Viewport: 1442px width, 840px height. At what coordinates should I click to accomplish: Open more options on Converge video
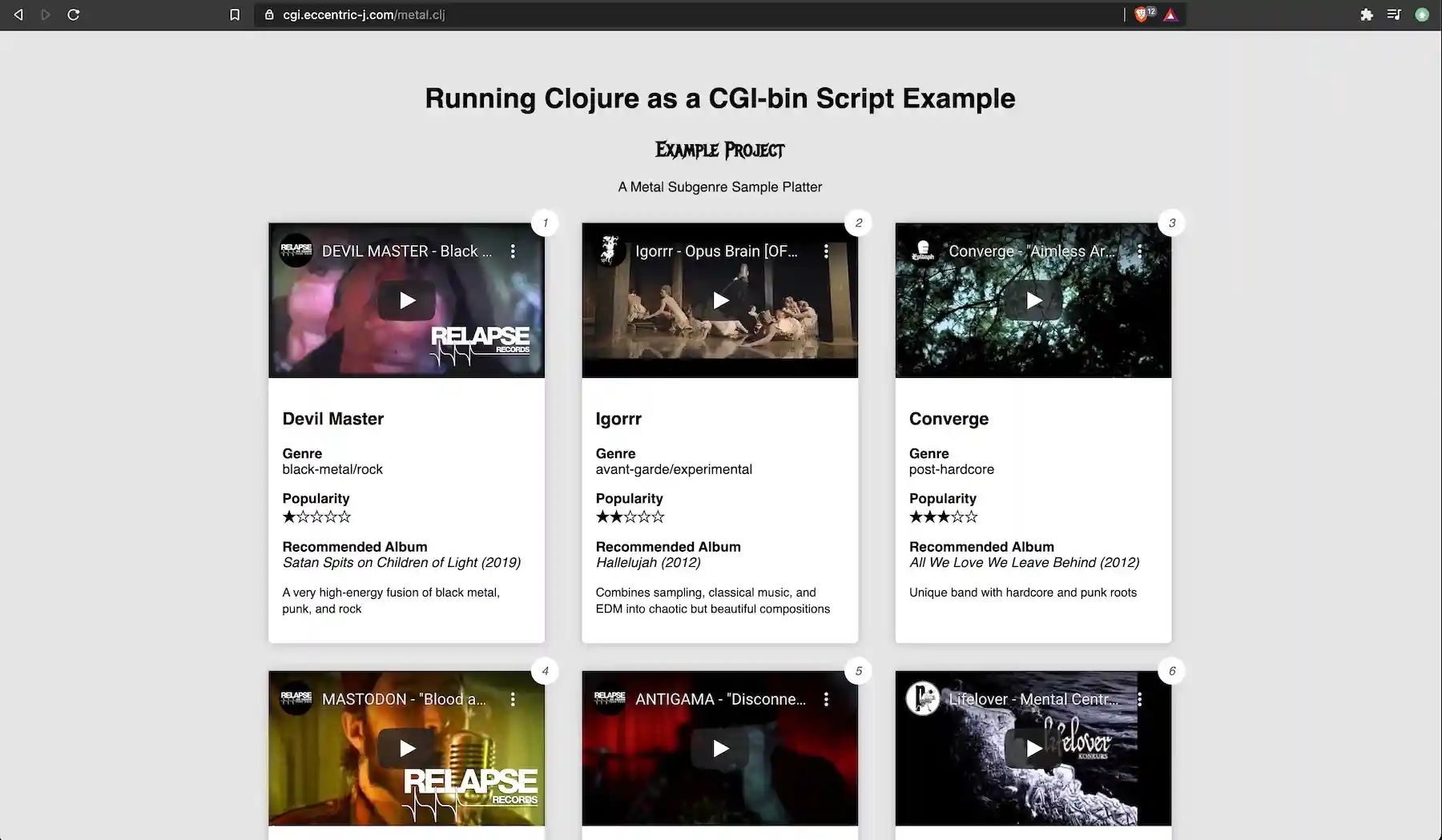point(1139,251)
